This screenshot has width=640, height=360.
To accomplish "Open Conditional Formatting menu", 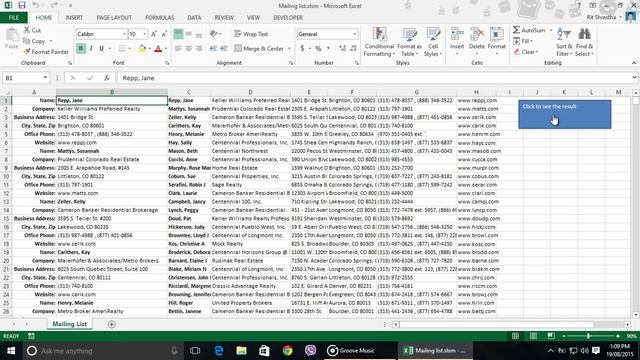I will [x=379, y=42].
